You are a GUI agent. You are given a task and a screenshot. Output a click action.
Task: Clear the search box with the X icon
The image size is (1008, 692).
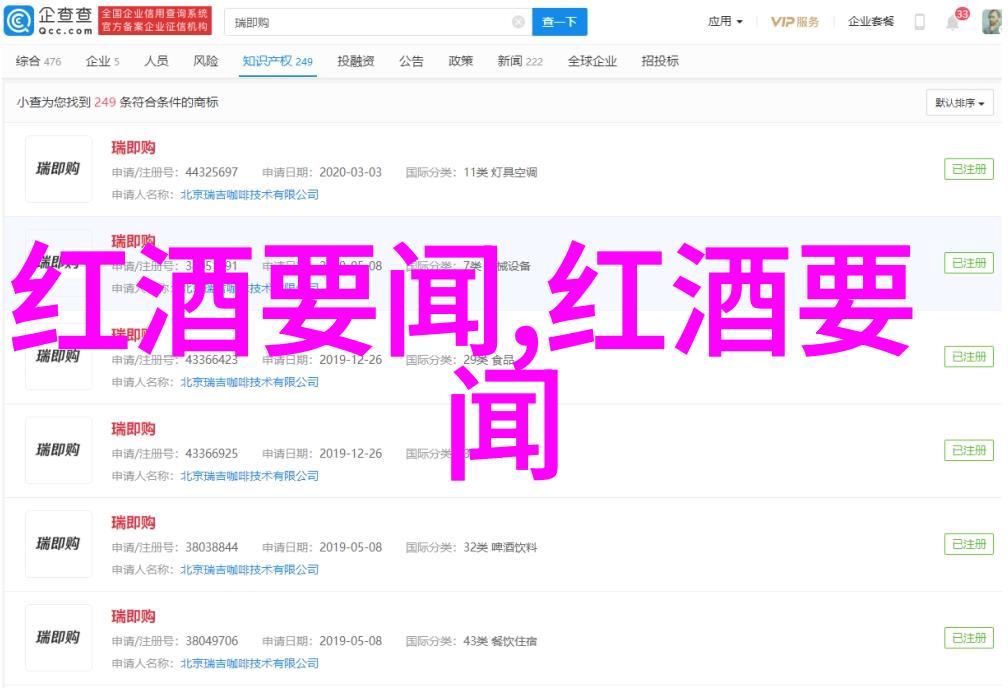tap(518, 23)
